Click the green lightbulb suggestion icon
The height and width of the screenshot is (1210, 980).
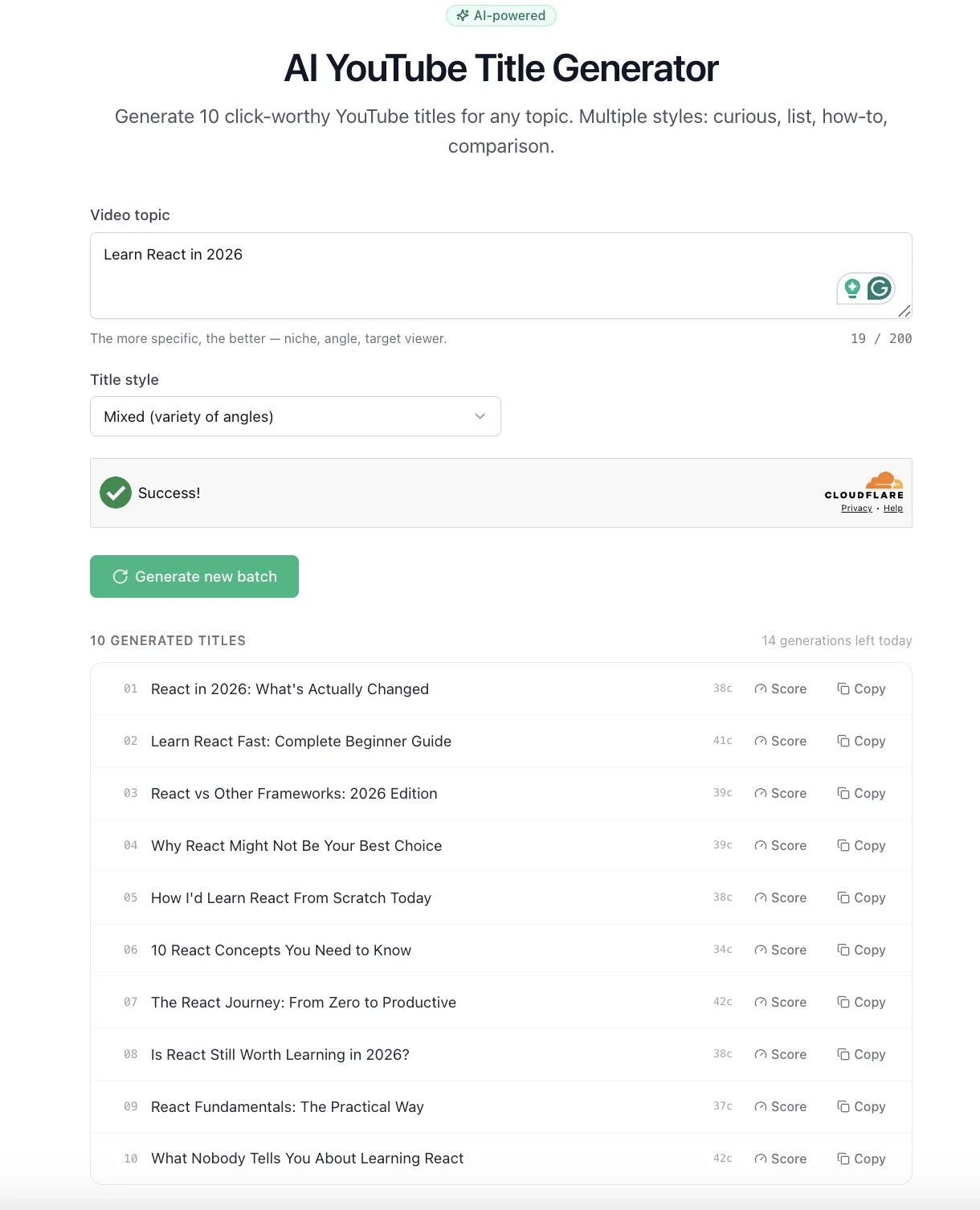[x=852, y=288]
